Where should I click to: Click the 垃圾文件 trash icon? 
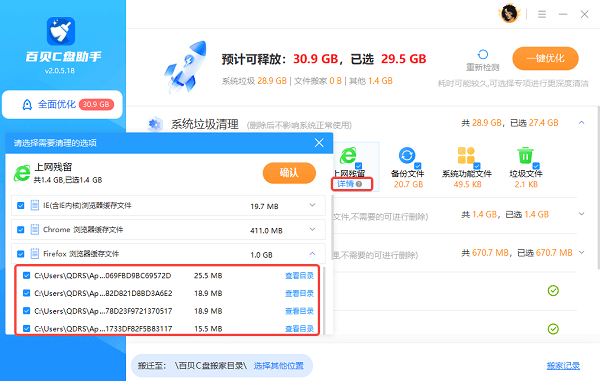[525, 155]
